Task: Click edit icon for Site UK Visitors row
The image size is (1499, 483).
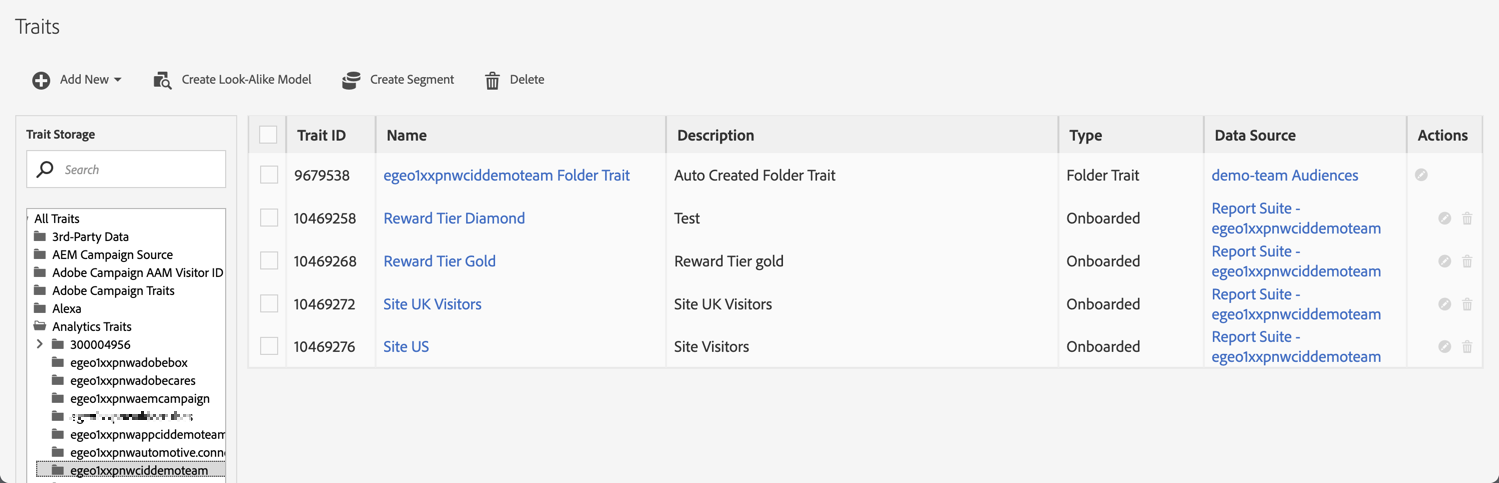Action: (x=1444, y=304)
